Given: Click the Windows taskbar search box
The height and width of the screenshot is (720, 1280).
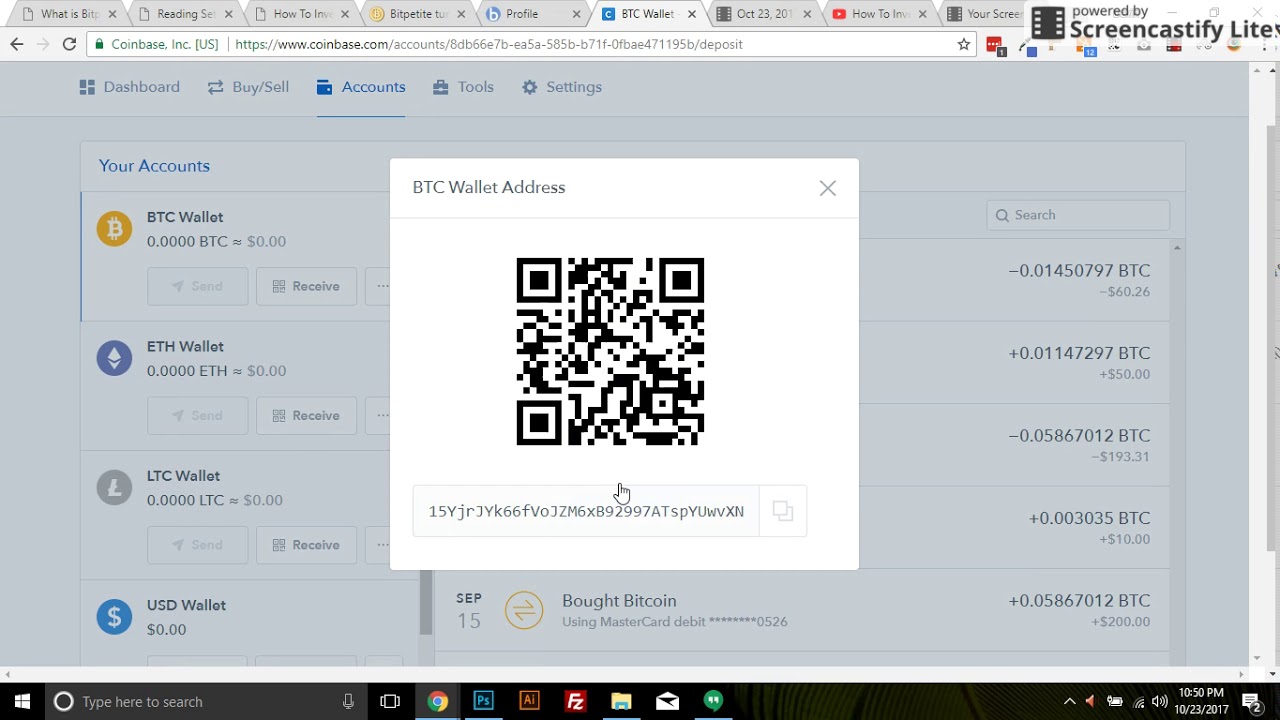Looking at the screenshot, I should coord(205,701).
